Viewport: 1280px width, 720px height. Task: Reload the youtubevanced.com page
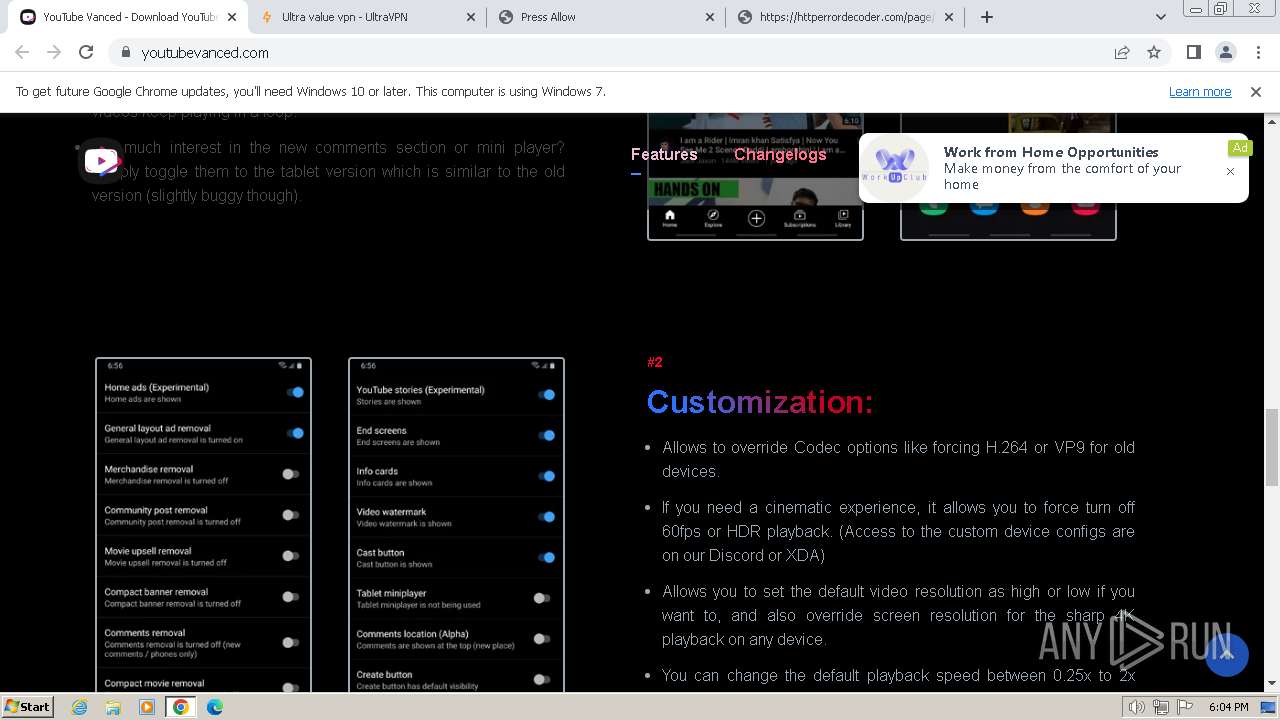86,52
